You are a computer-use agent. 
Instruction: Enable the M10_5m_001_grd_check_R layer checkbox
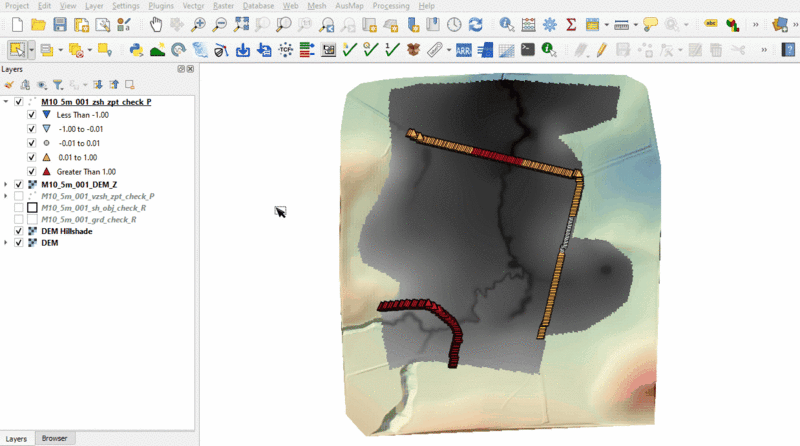click(x=19, y=219)
